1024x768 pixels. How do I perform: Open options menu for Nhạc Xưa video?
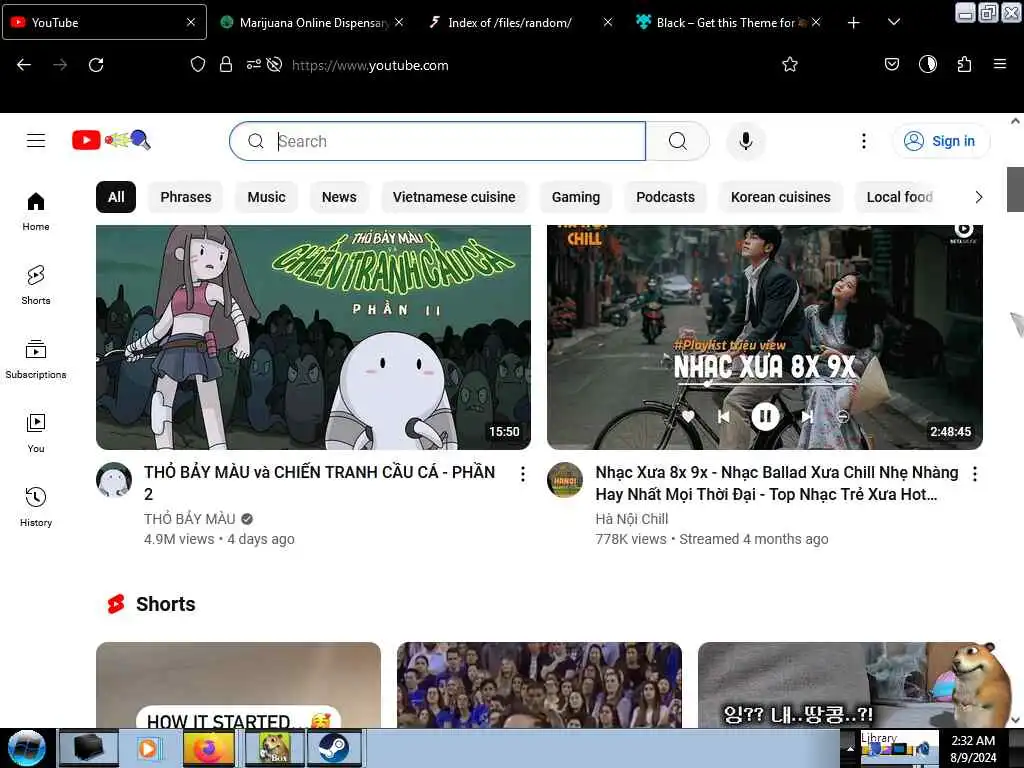974,474
